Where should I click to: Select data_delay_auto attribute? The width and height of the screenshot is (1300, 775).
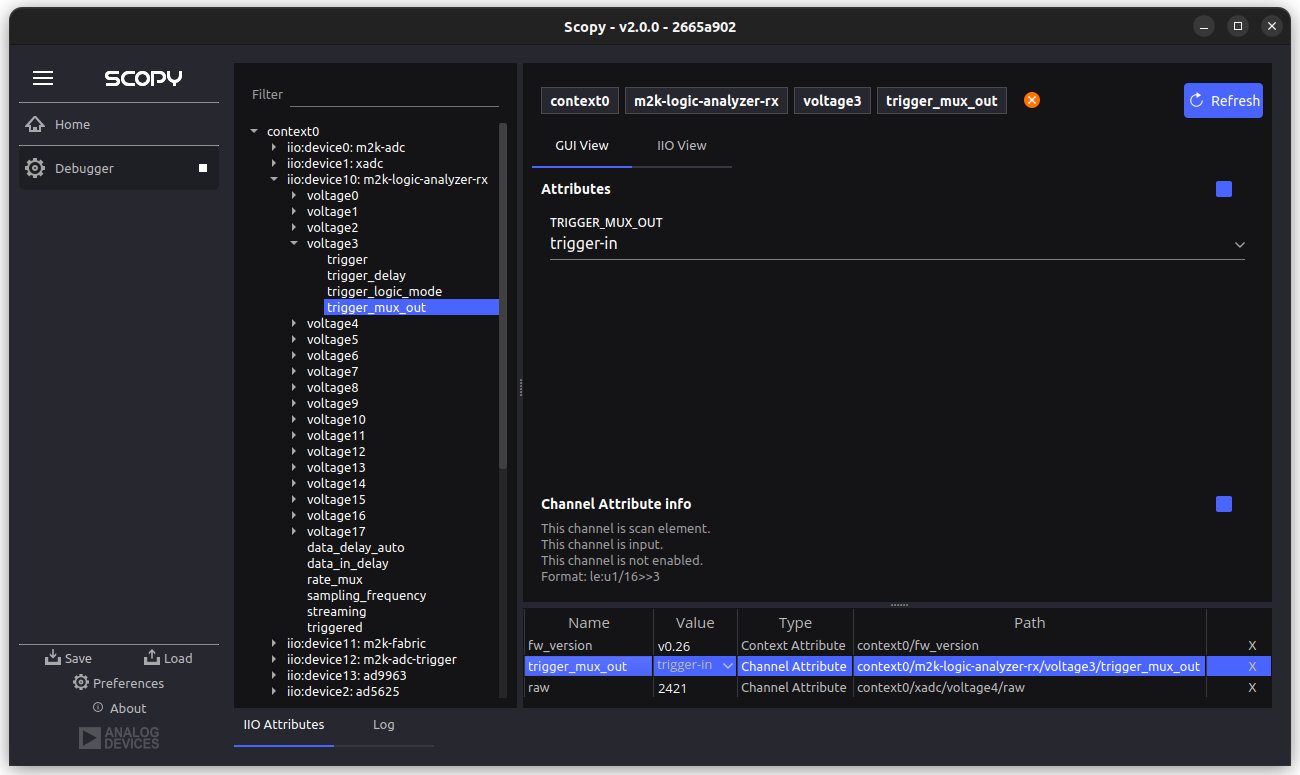click(355, 547)
